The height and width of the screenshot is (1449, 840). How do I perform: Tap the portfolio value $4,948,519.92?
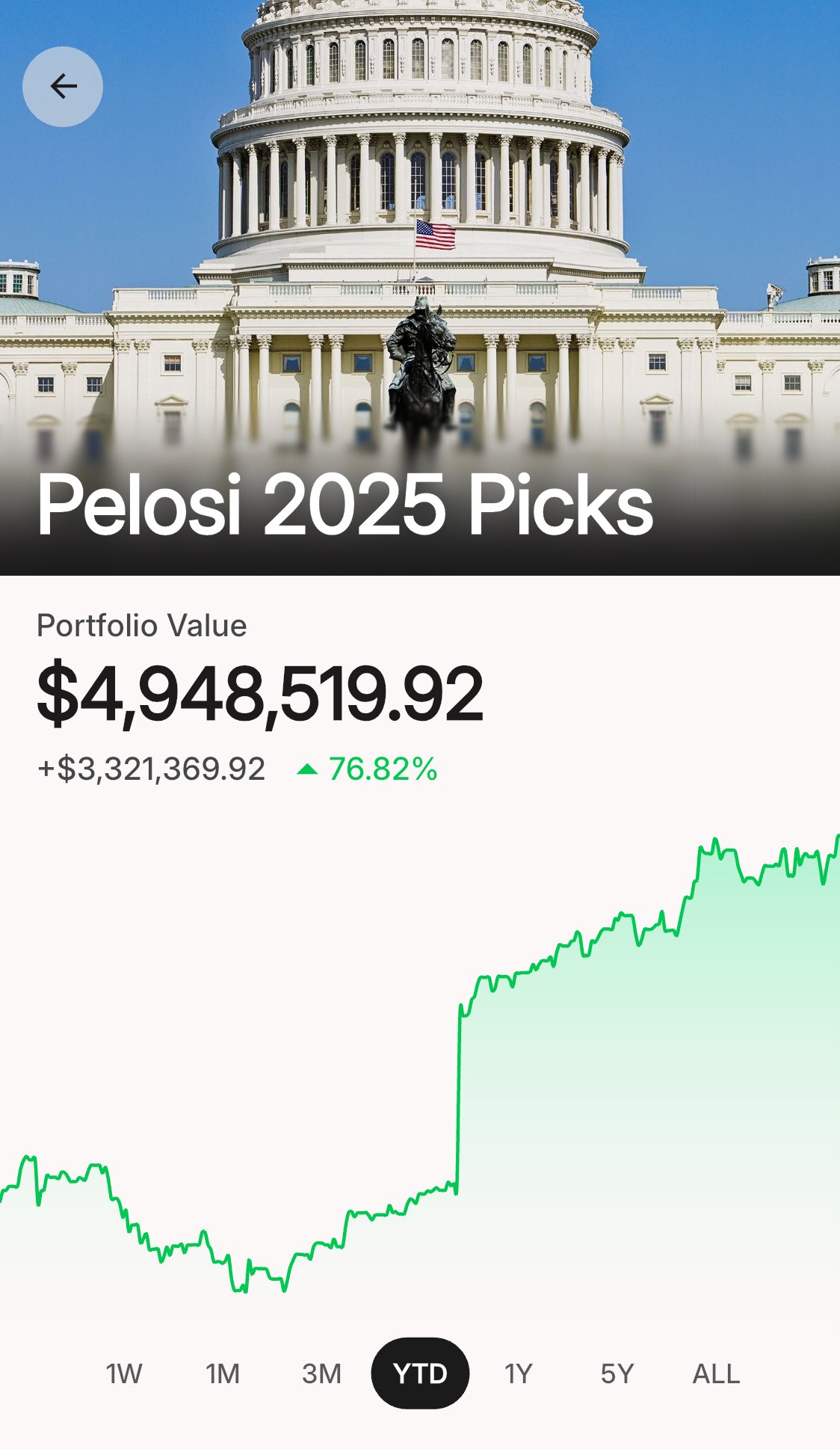[x=260, y=695]
